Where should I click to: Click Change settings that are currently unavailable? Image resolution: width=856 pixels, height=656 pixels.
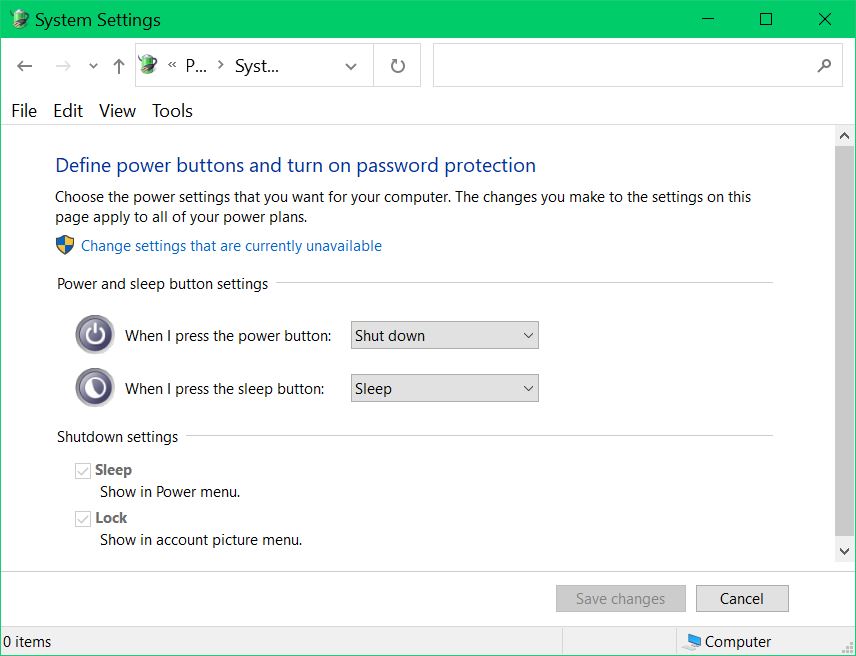point(231,246)
